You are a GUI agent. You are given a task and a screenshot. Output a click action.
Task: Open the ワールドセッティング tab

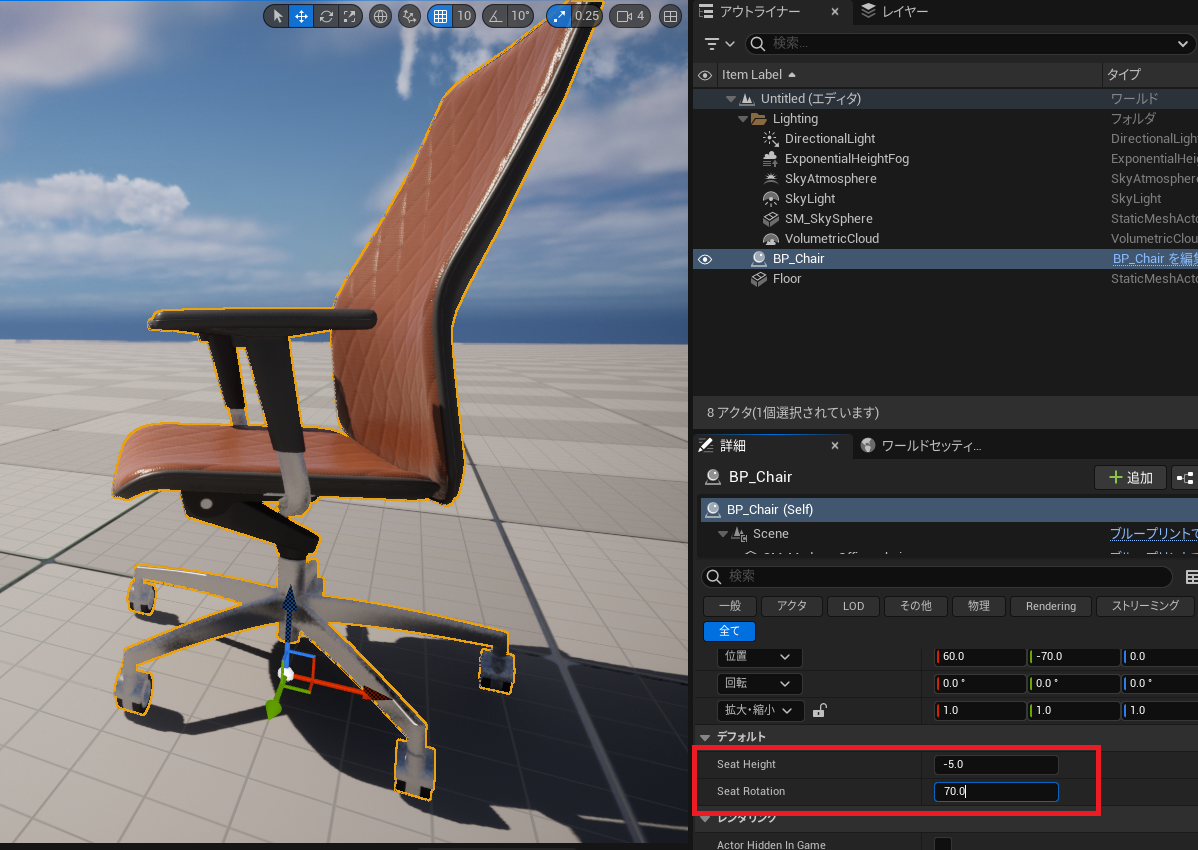(x=922, y=445)
